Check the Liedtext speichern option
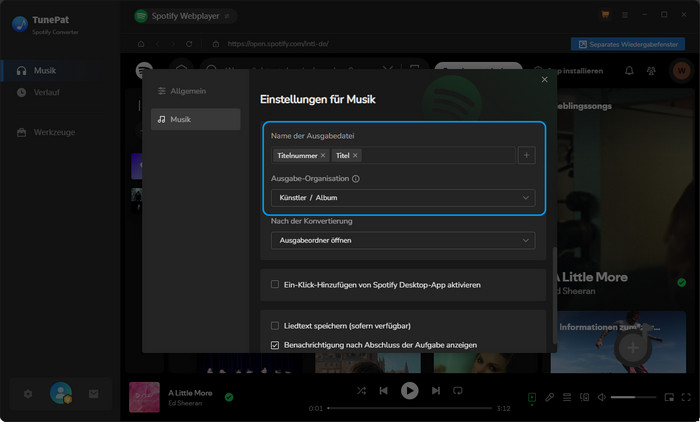700x422 pixels. pyautogui.click(x=275, y=326)
